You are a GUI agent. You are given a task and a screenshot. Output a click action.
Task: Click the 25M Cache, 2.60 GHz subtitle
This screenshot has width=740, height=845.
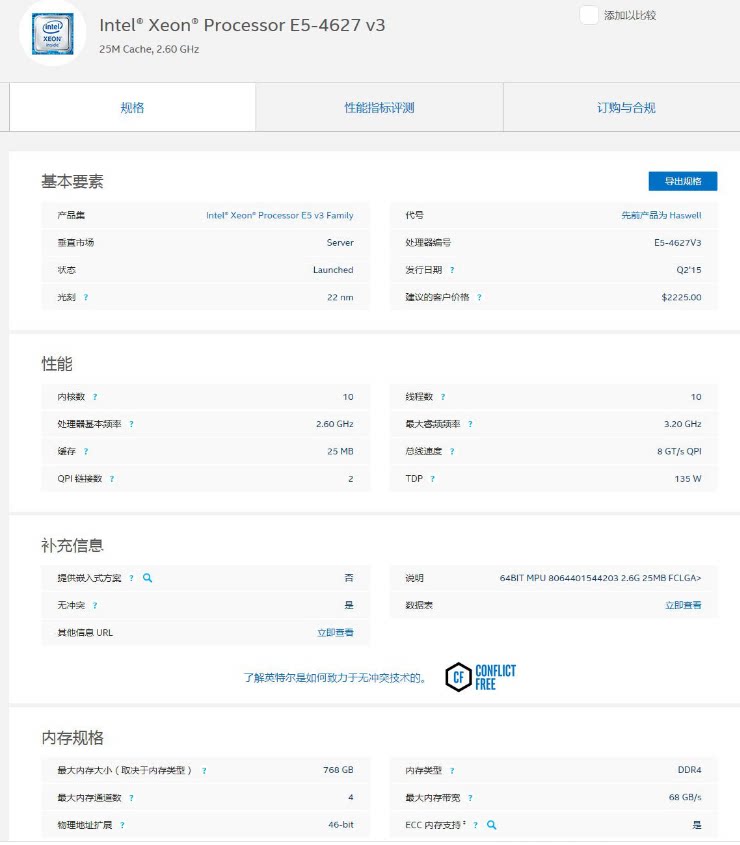tap(149, 49)
